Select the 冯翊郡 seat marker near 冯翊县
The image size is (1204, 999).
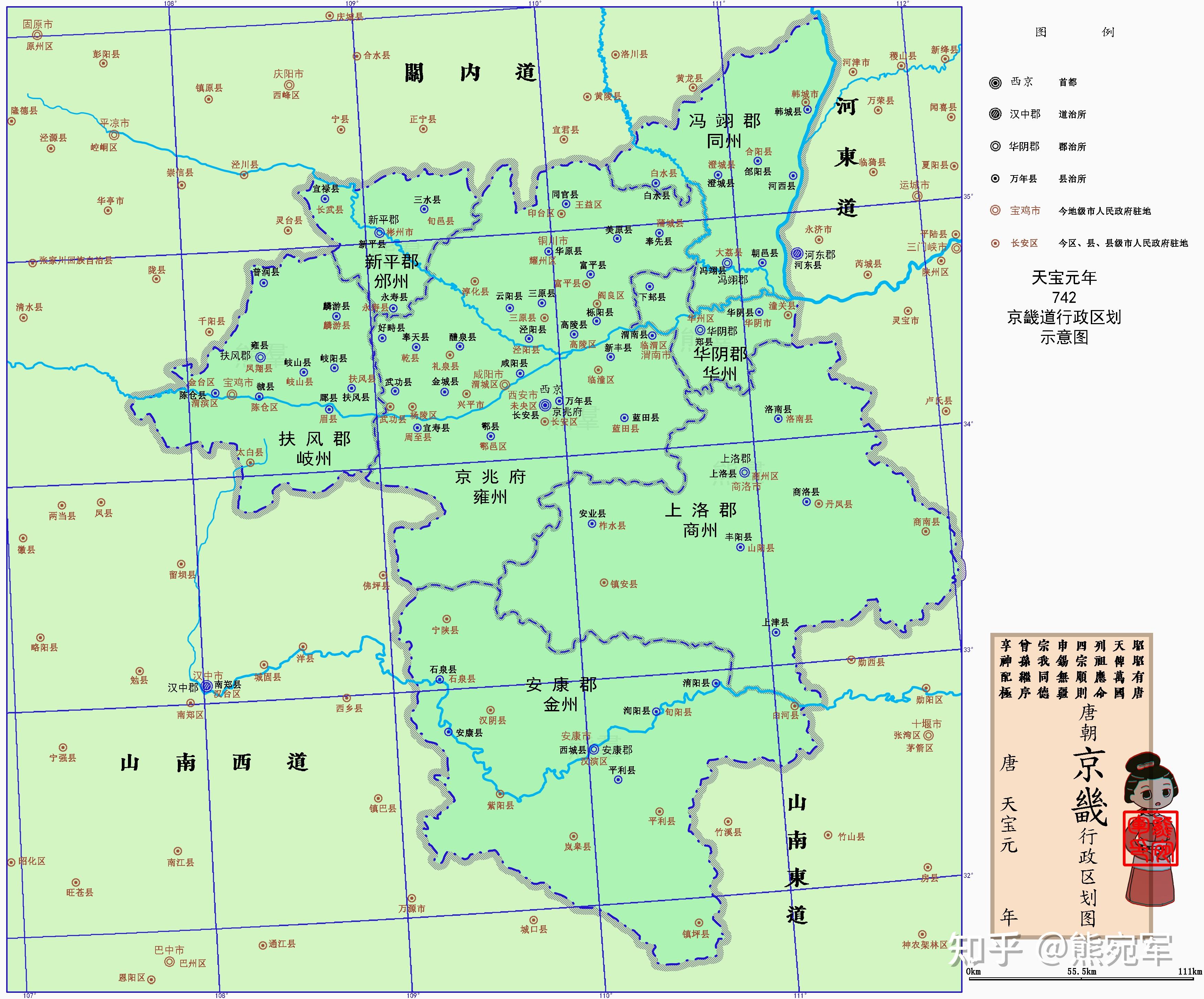[x=727, y=263]
